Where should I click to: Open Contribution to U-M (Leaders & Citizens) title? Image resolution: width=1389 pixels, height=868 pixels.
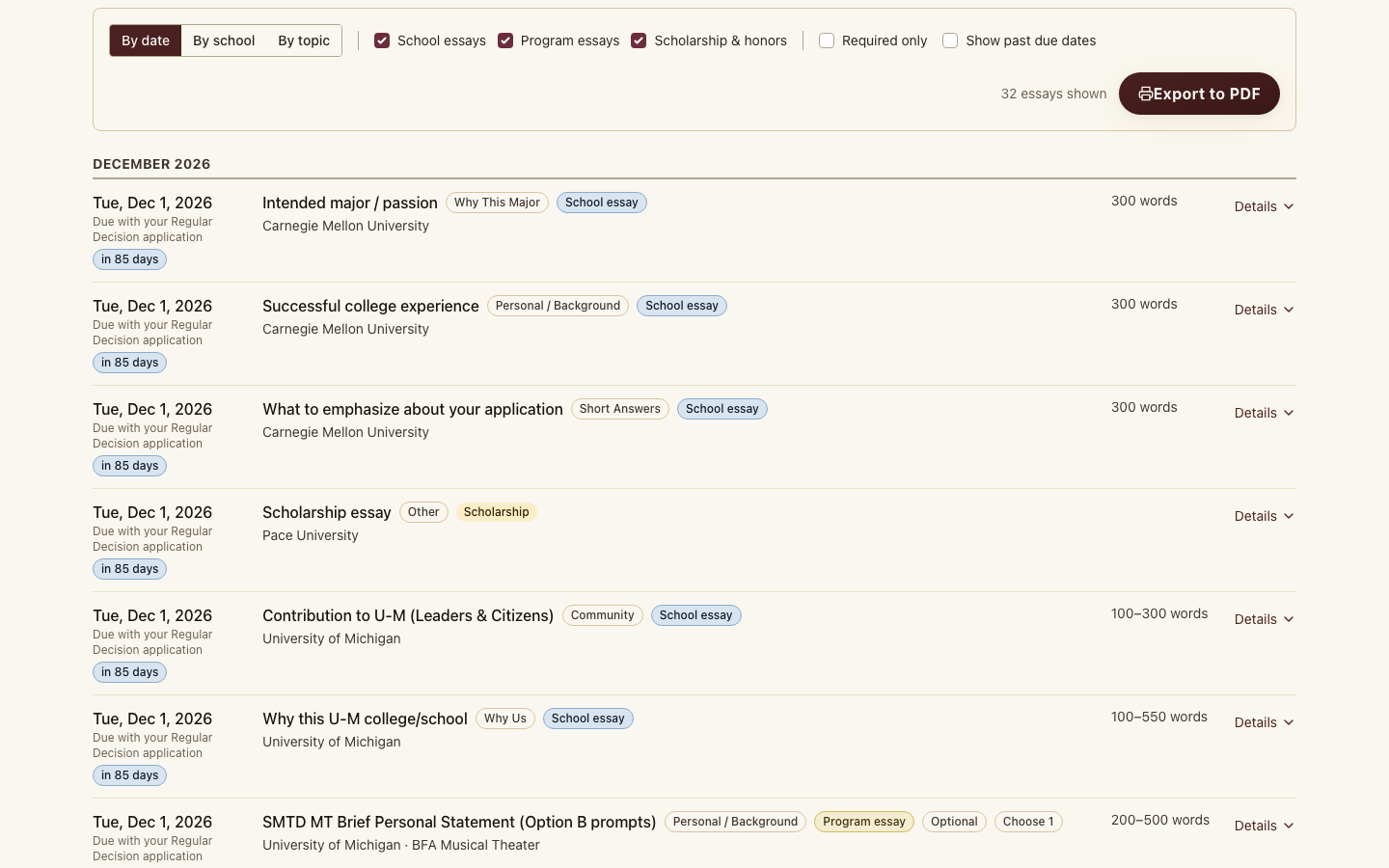pyautogui.click(x=408, y=615)
